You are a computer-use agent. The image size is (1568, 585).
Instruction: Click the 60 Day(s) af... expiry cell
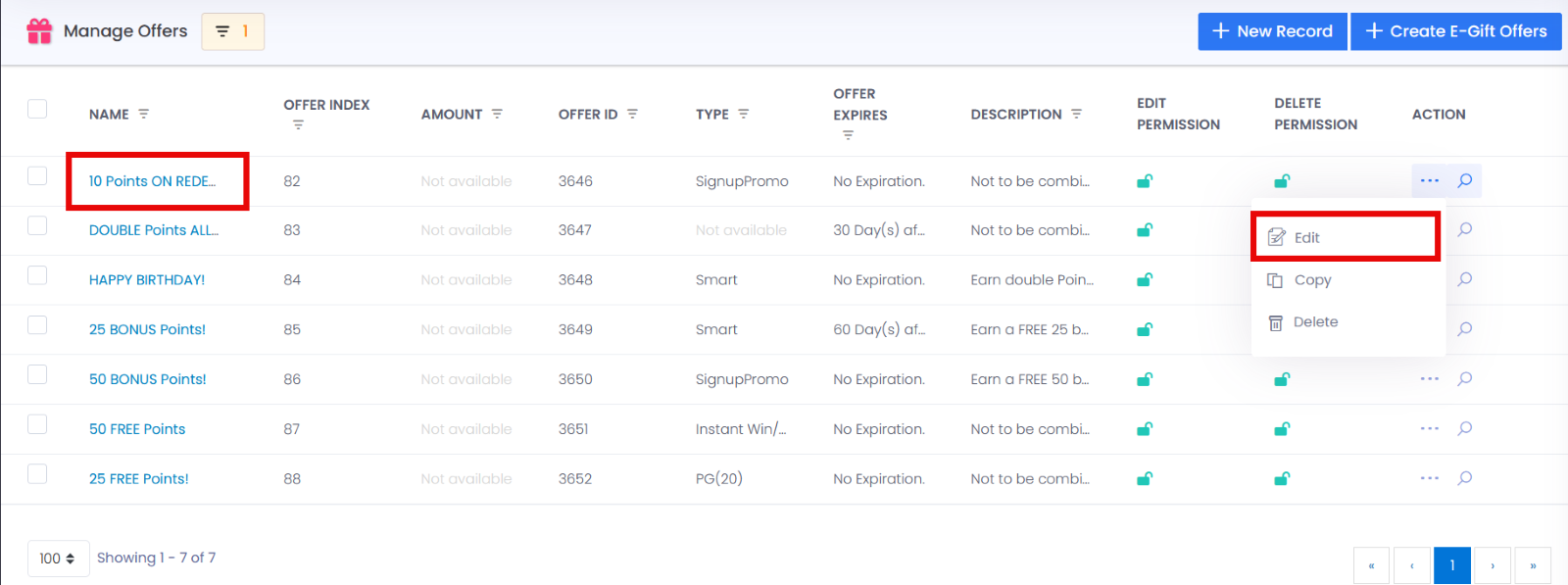point(879,330)
